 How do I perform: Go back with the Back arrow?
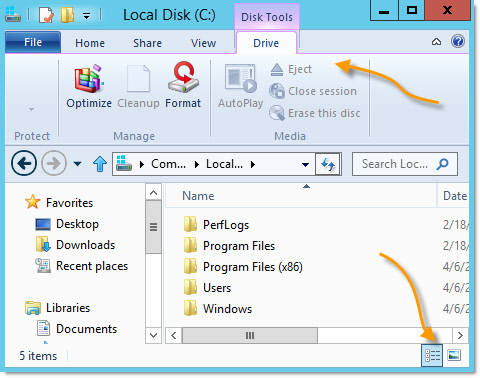tap(24, 163)
